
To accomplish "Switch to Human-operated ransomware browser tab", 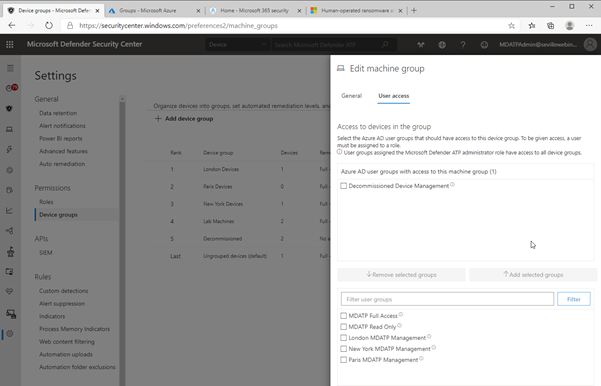I will [356, 11].
